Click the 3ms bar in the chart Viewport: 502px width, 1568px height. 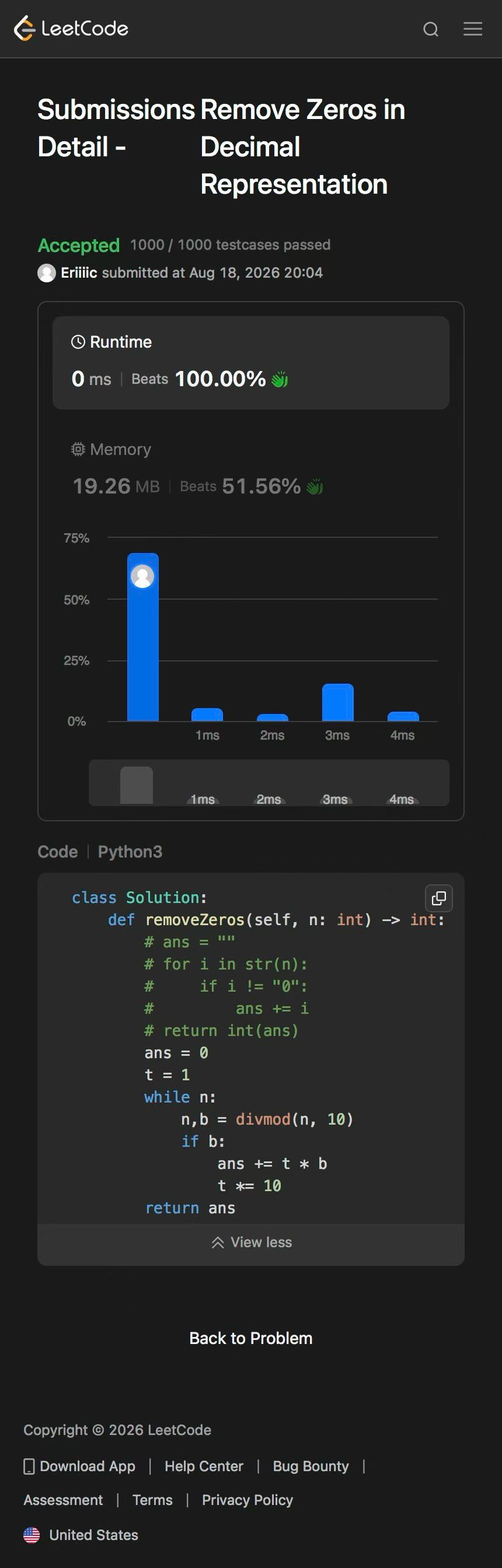pos(337,702)
